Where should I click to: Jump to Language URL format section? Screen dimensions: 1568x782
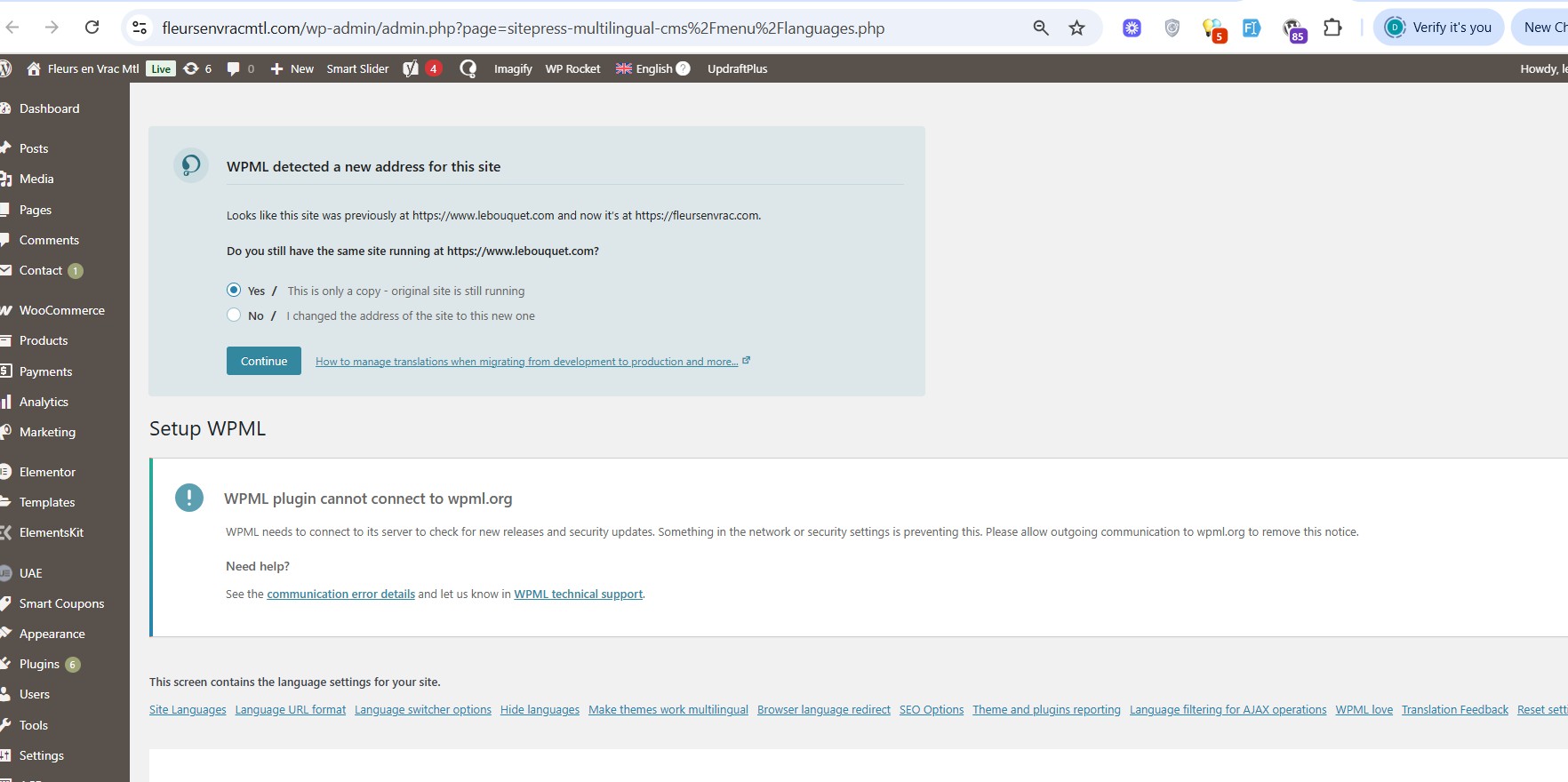click(x=291, y=709)
